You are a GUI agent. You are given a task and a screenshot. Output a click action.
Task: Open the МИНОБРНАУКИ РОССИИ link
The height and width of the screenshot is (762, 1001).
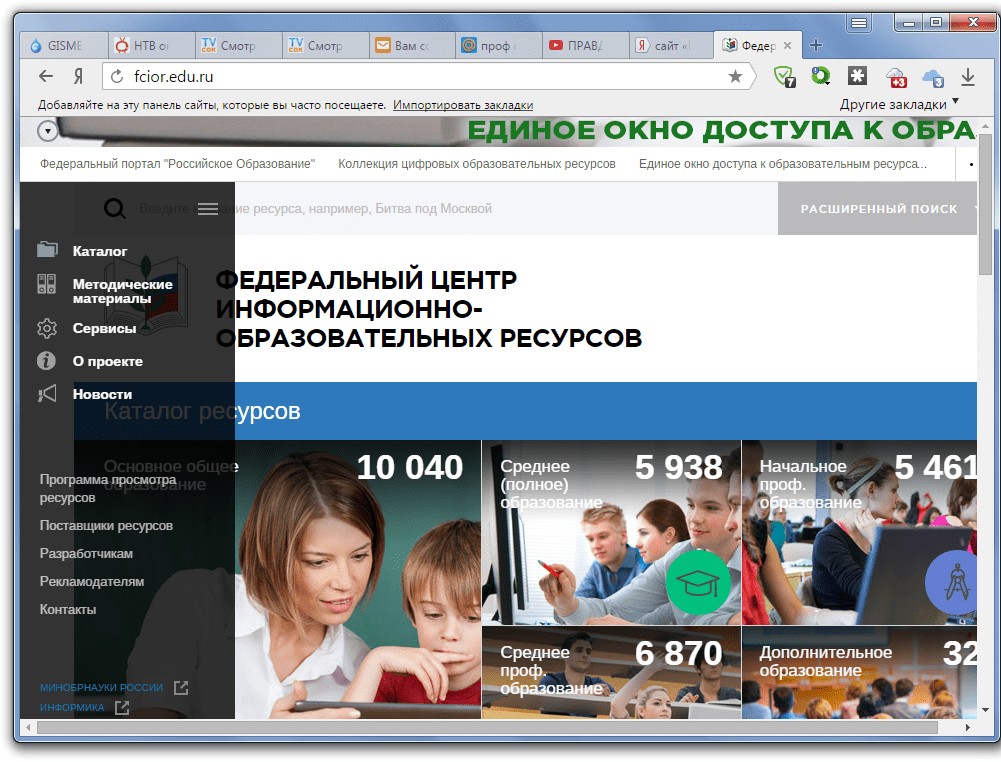pos(101,687)
